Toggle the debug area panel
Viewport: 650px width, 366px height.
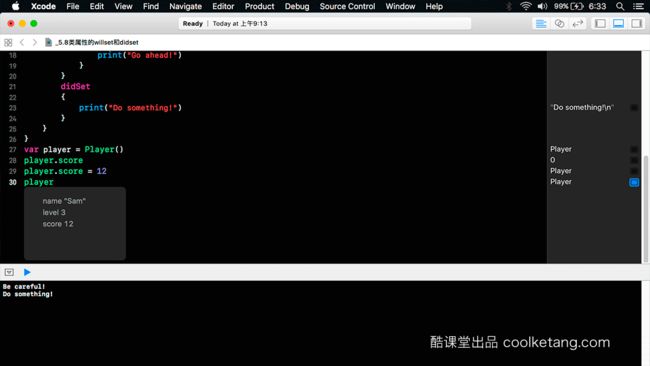[x=618, y=24]
